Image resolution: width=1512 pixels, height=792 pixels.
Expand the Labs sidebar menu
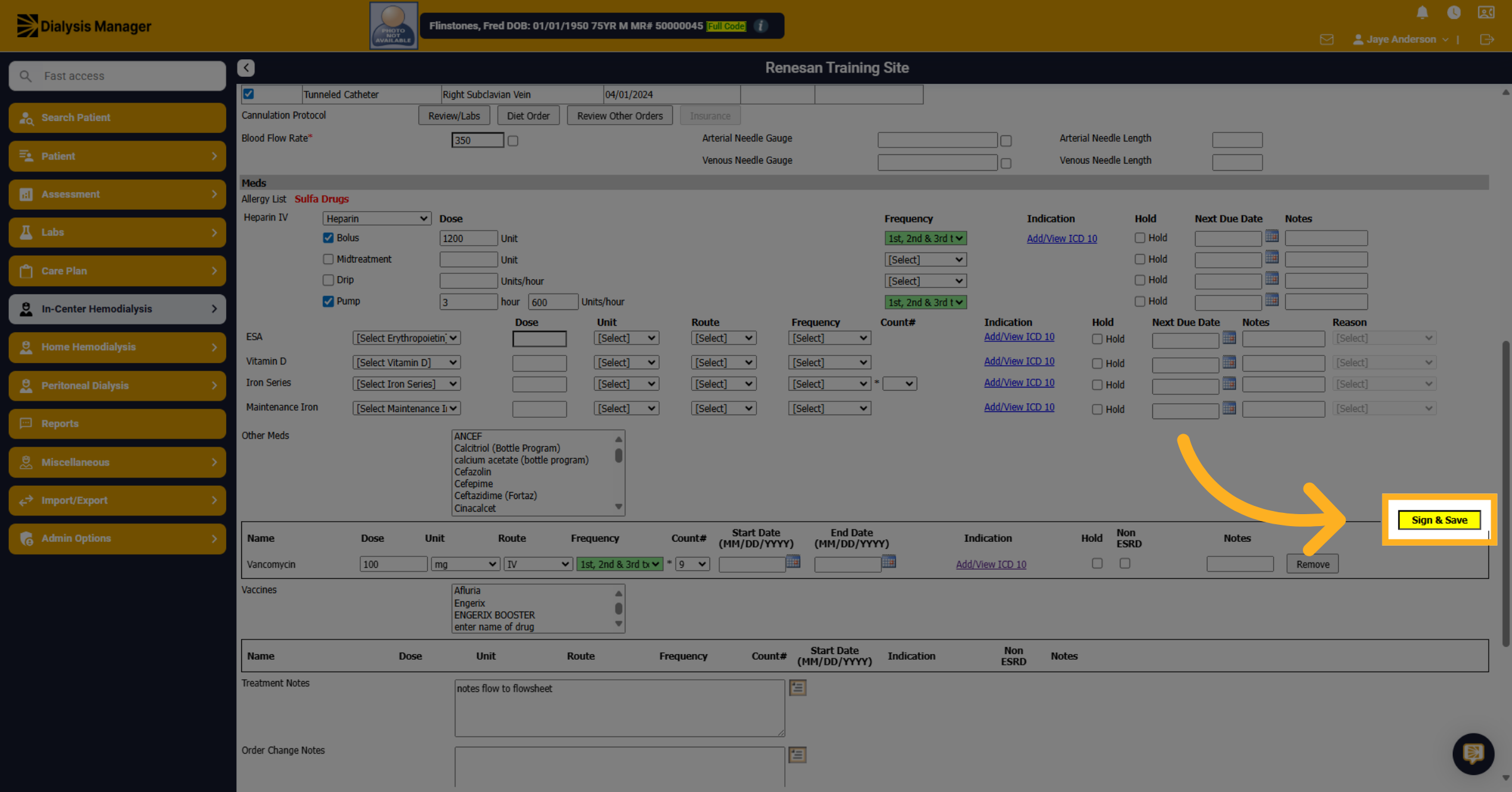[117, 232]
